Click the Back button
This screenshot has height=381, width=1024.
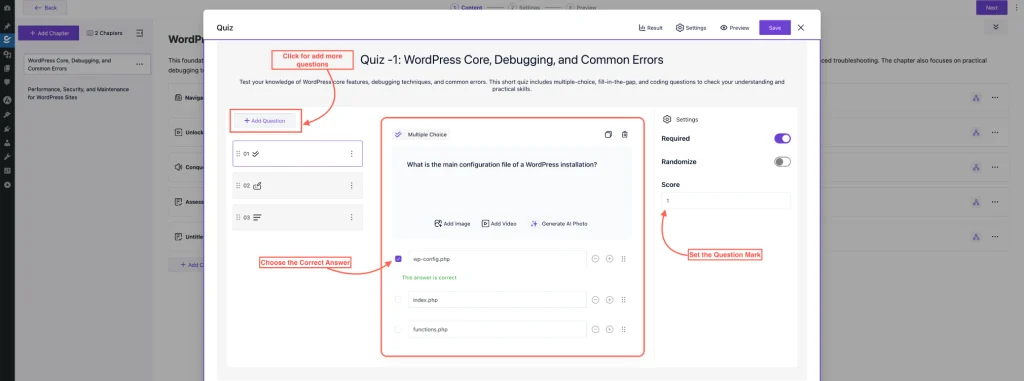(x=45, y=8)
